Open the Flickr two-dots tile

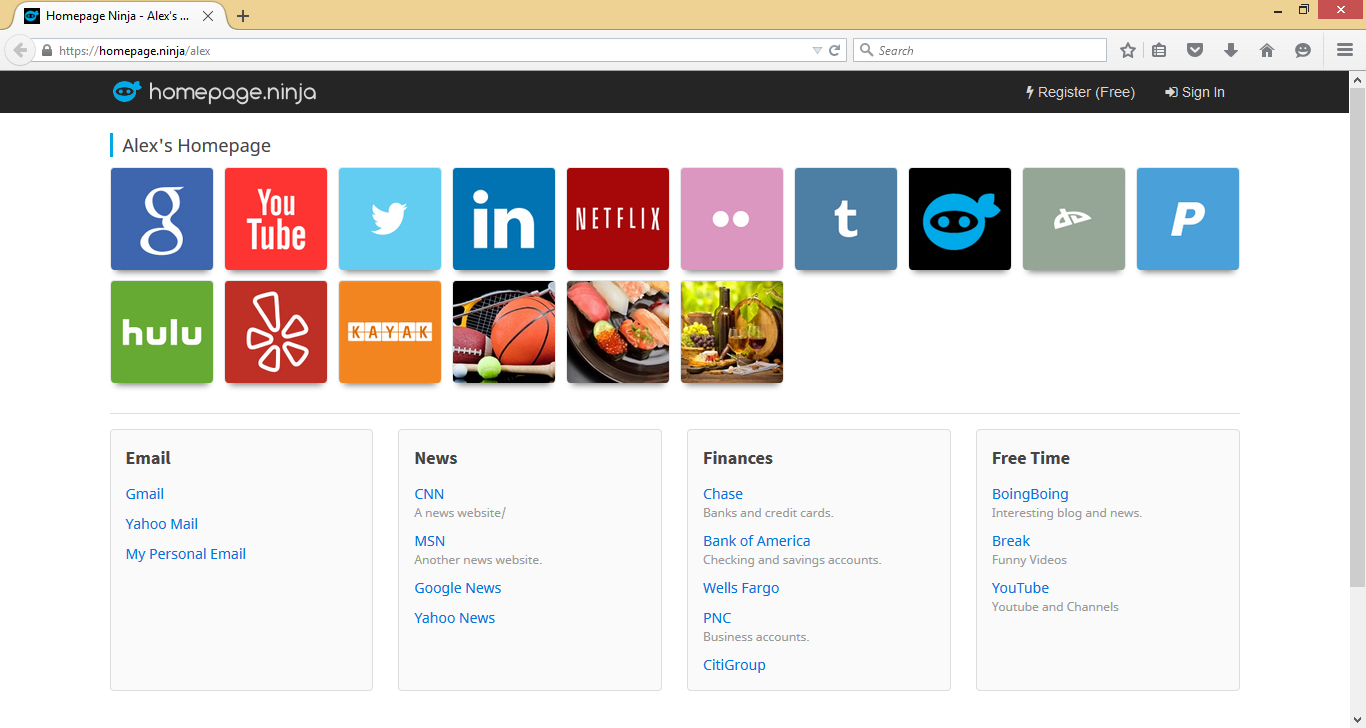click(x=732, y=219)
